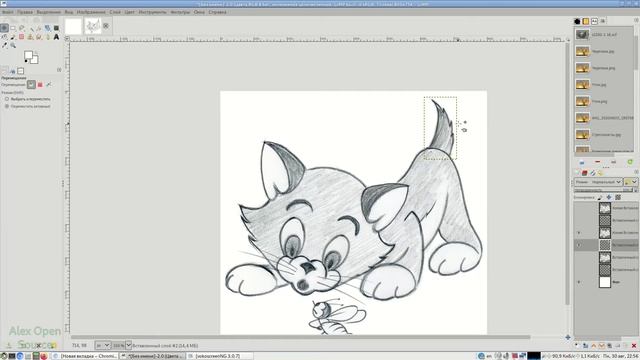The height and width of the screenshot is (360, 640).
Task: Toggle eye of layer above highlighted layer
Action: point(579,233)
